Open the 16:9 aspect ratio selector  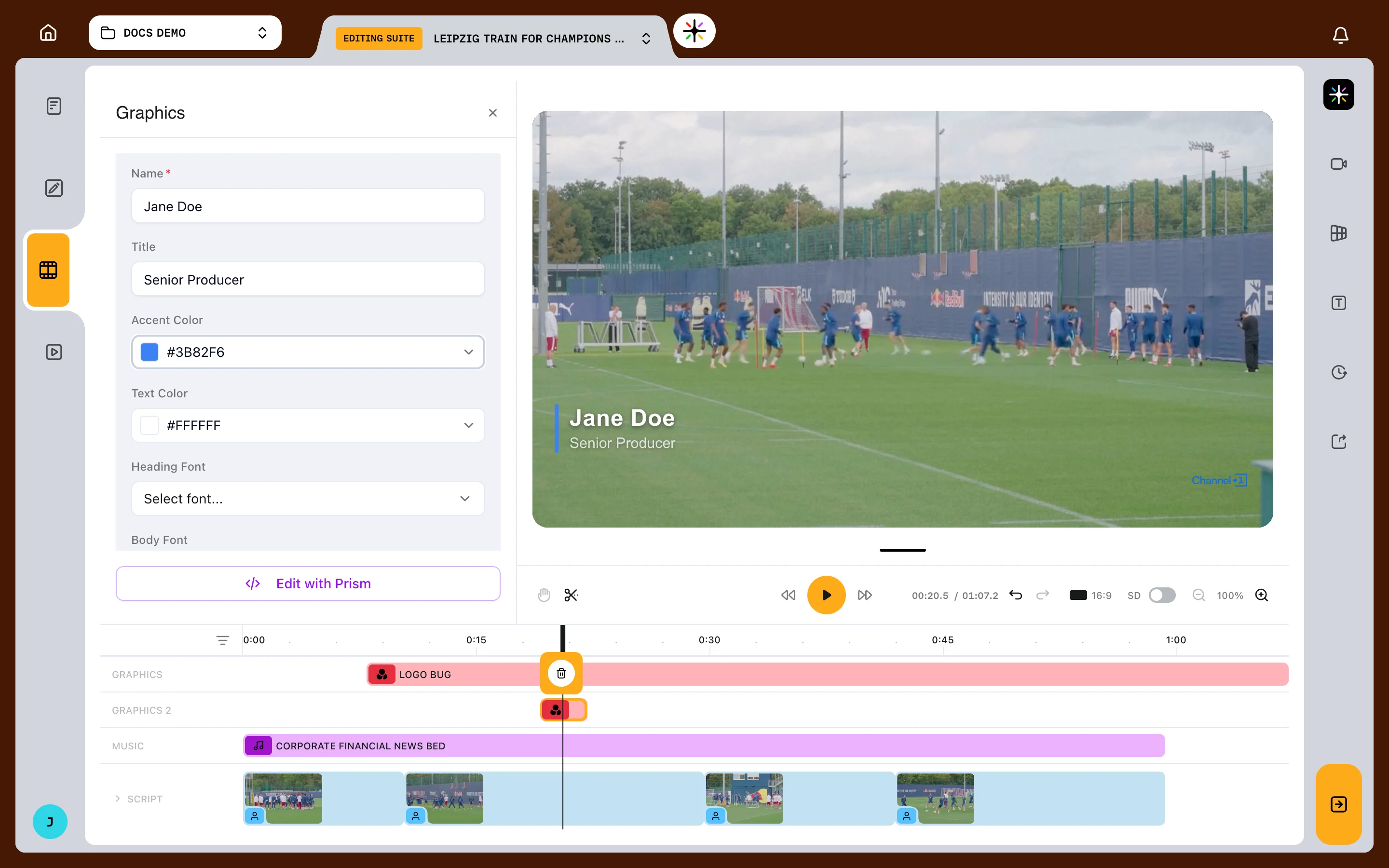point(1090,596)
